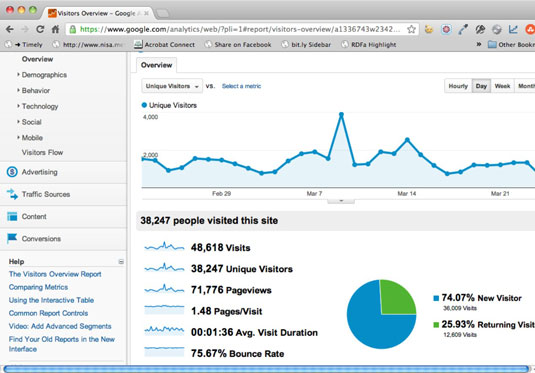Viewport: 535px width, 373px height.
Task: Open the Content section icon
Action: 12,216
